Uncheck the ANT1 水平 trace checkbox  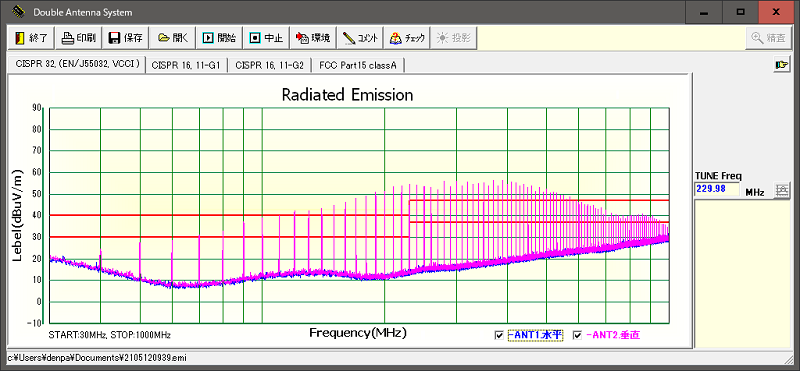(499, 335)
